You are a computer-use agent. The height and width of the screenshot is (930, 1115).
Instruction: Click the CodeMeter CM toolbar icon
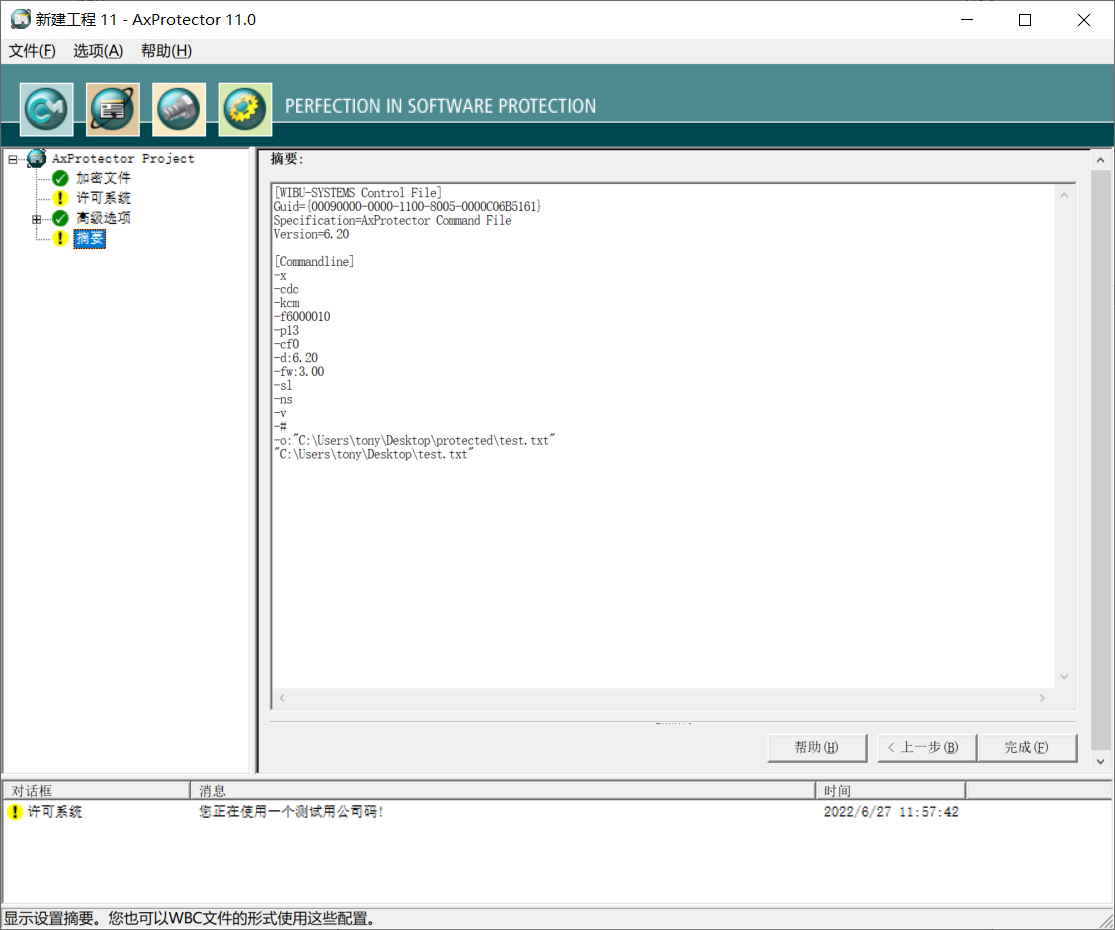point(46,109)
